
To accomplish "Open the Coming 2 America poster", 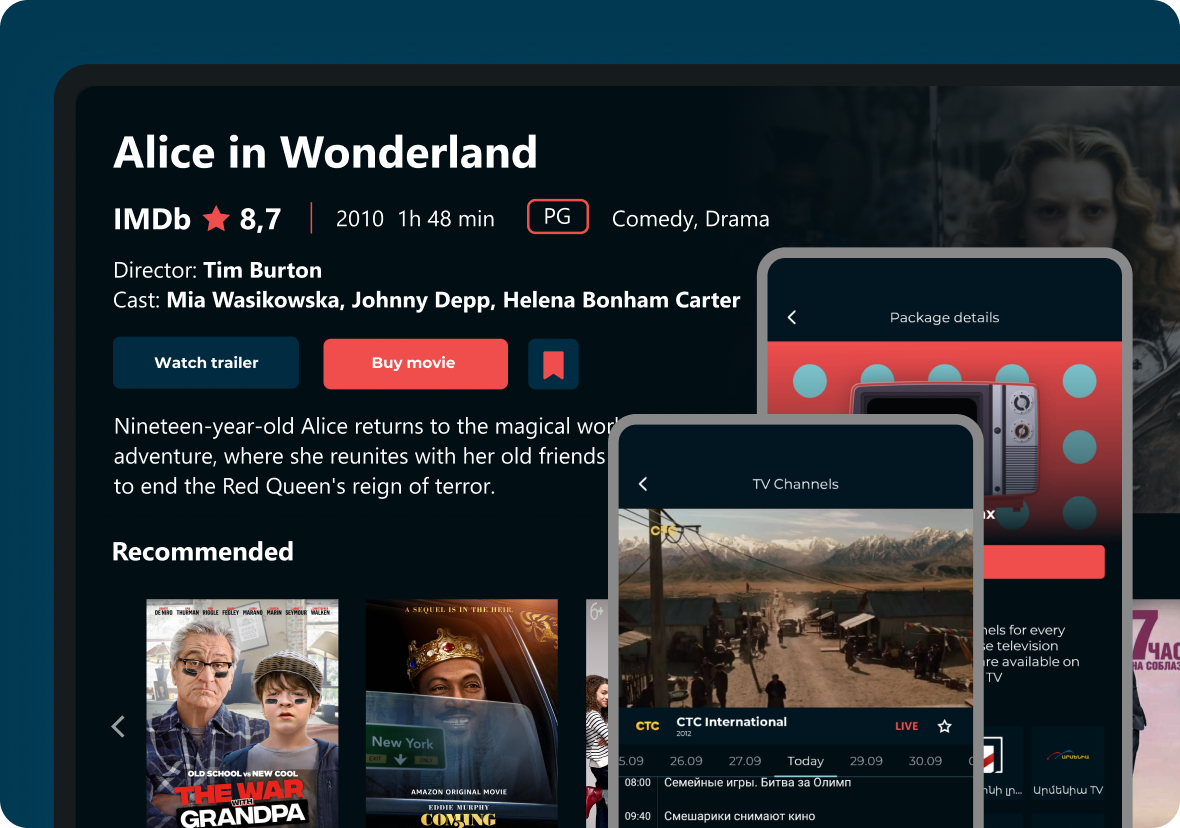I will click(461, 712).
